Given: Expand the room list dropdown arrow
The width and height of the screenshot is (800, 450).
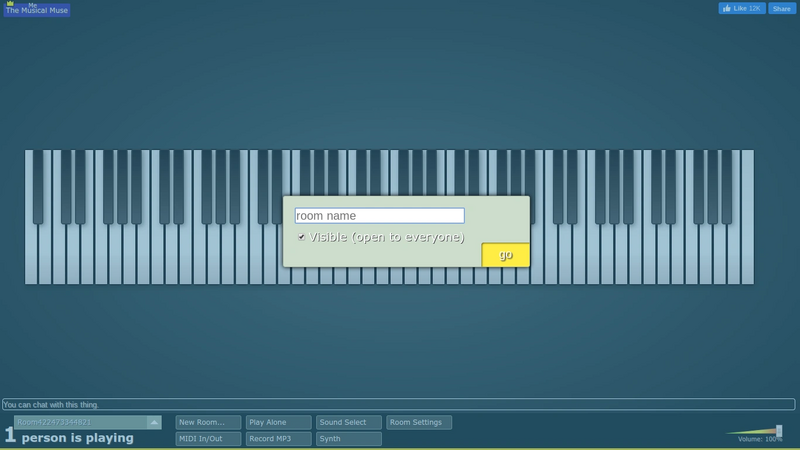Looking at the screenshot, I should click(x=154, y=422).
